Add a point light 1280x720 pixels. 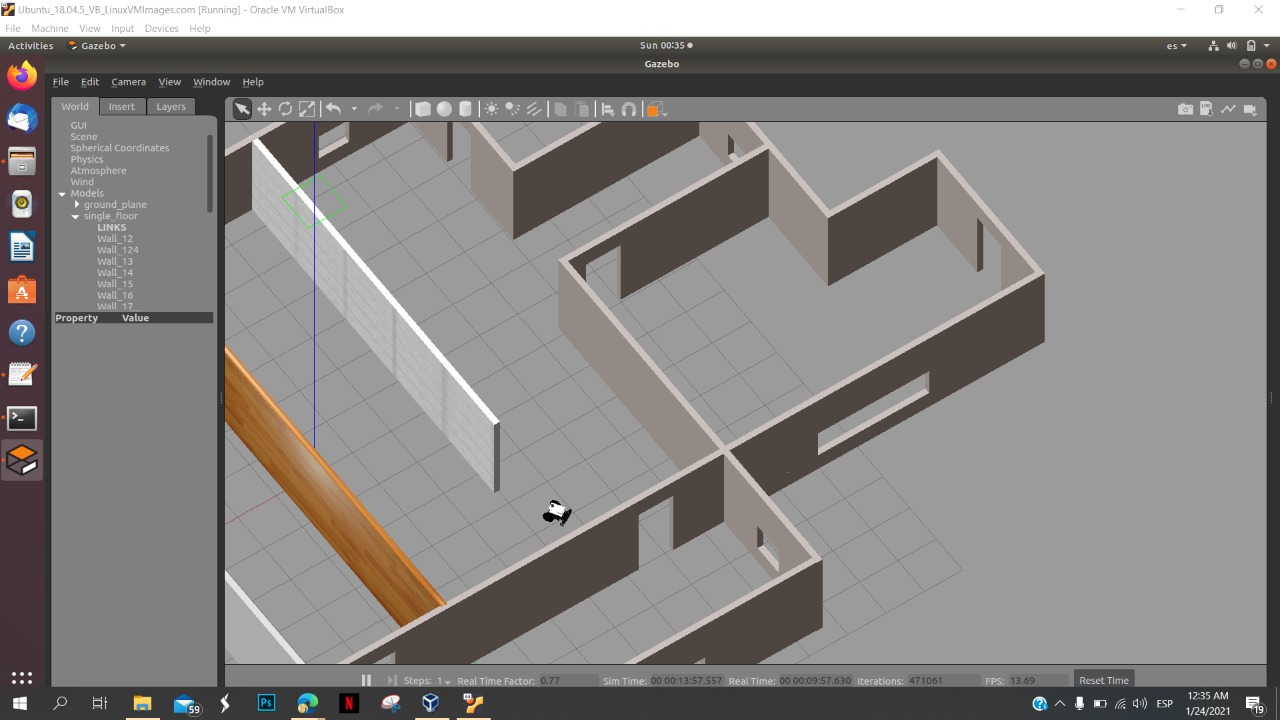491,109
